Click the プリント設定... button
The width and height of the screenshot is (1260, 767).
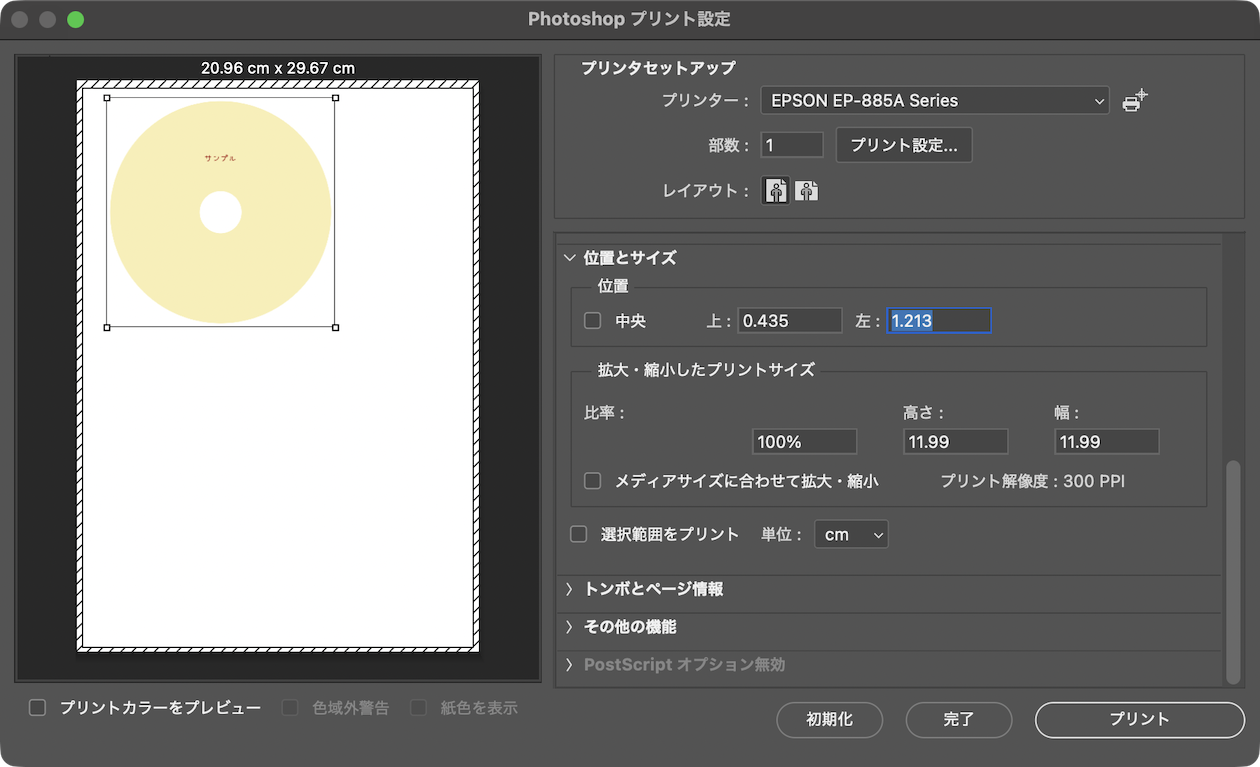coord(904,145)
